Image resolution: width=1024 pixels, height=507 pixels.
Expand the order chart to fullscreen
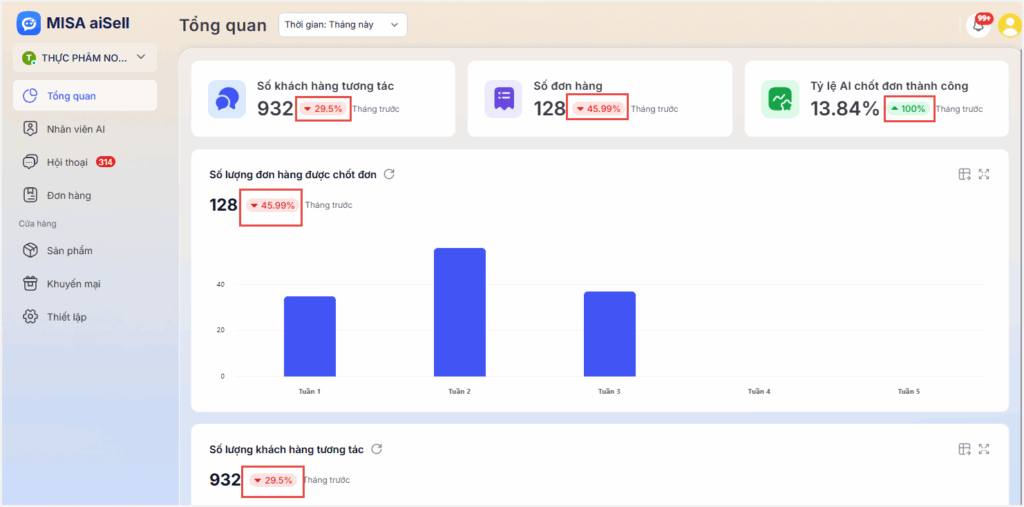984,174
